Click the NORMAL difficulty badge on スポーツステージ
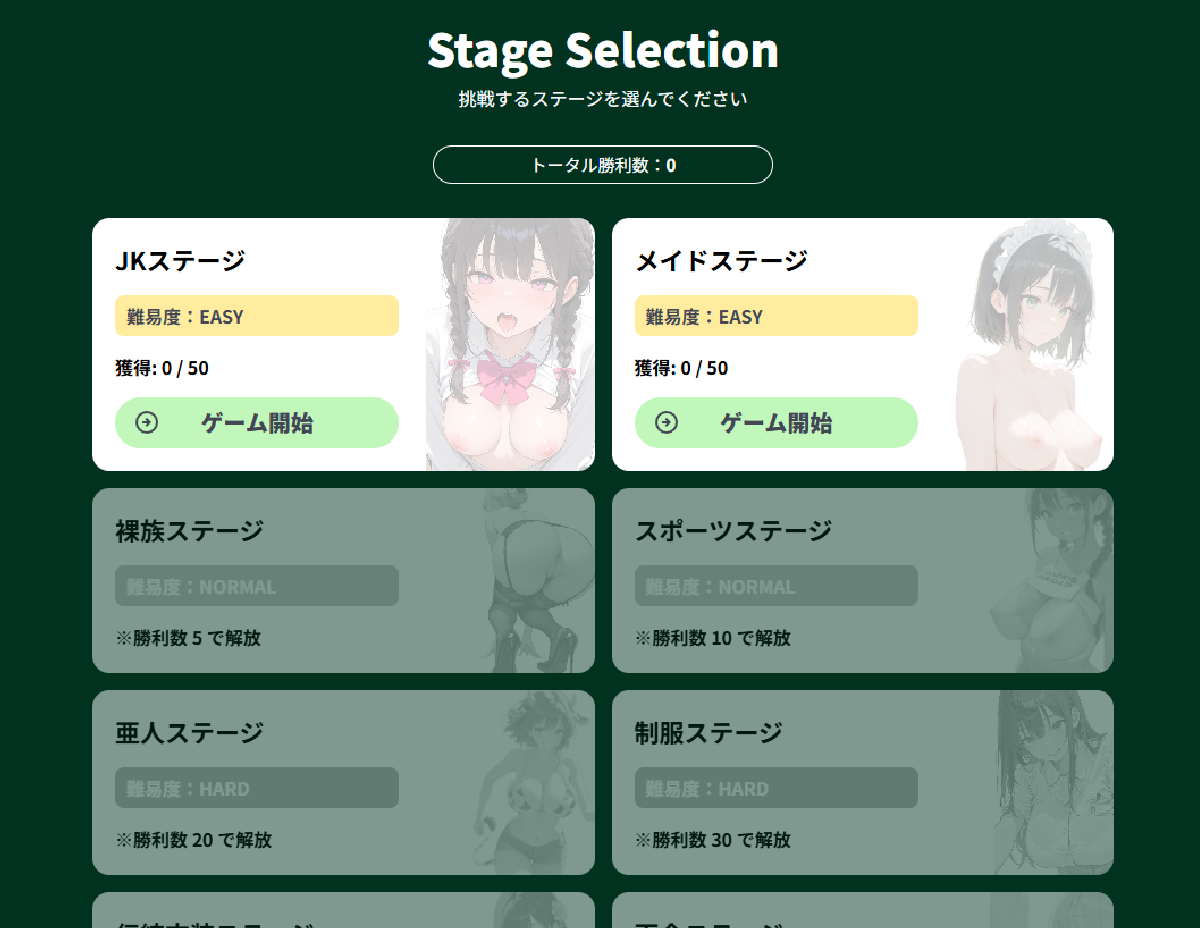1200x928 pixels. coord(776,586)
